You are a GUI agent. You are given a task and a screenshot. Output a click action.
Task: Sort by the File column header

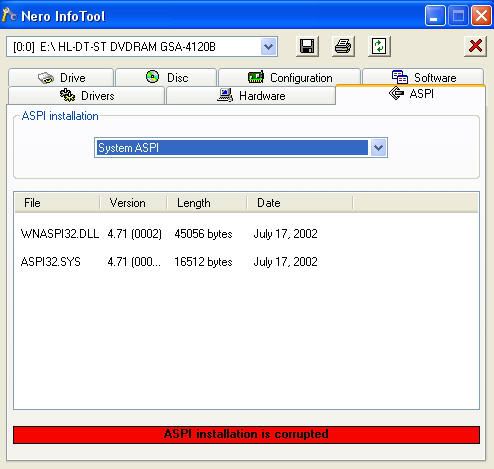(57, 203)
